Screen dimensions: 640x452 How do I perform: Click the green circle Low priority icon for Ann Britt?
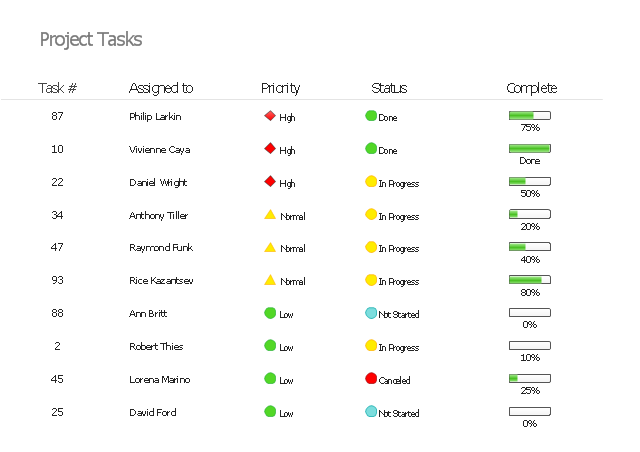270,313
